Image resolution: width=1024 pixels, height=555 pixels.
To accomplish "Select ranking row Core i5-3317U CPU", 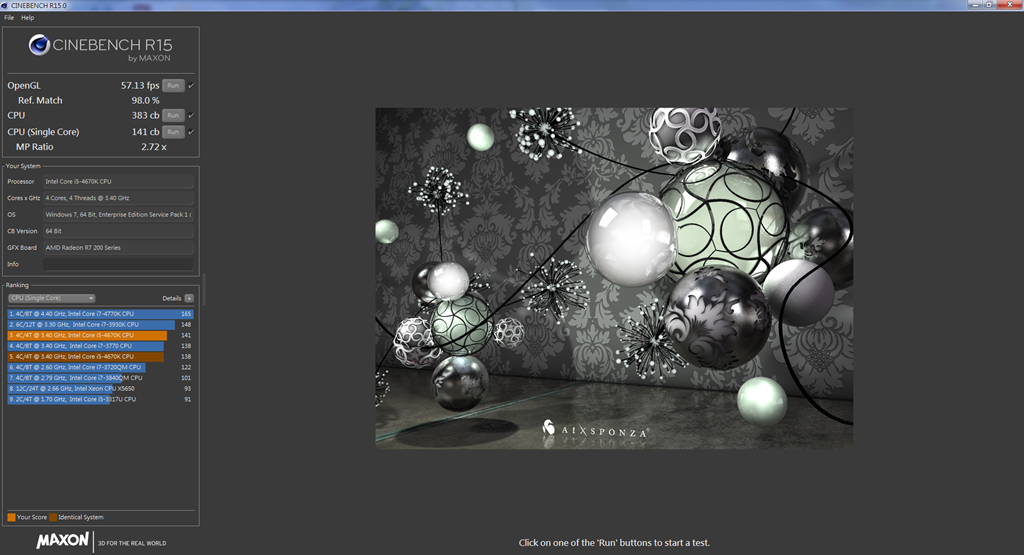I will click(101, 399).
